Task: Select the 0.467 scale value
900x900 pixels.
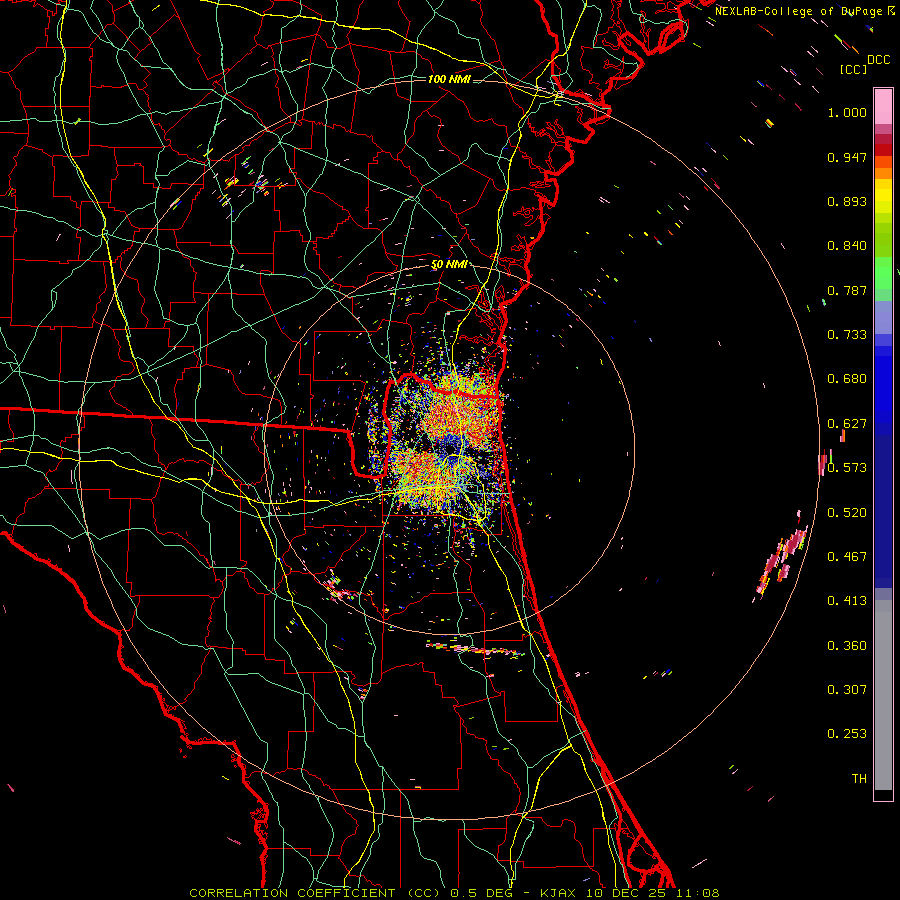Action: pos(847,557)
